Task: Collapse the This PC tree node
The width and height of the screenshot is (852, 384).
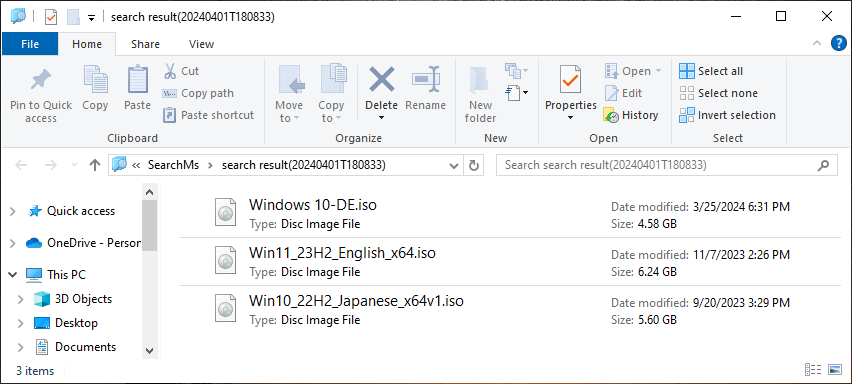Action: pyautogui.click(x=12, y=275)
